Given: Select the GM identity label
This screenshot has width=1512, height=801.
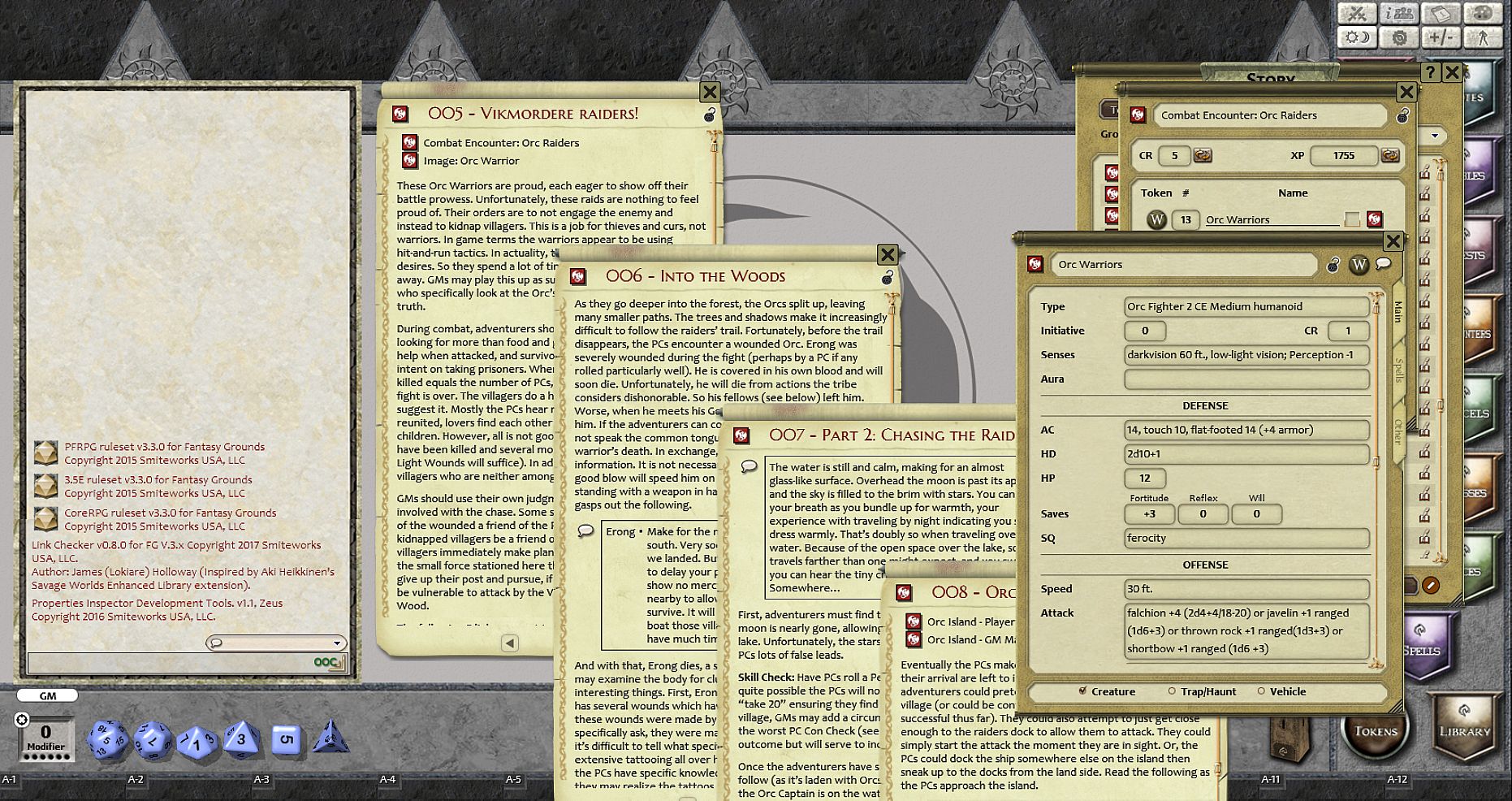Looking at the screenshot, I should 48,695.
